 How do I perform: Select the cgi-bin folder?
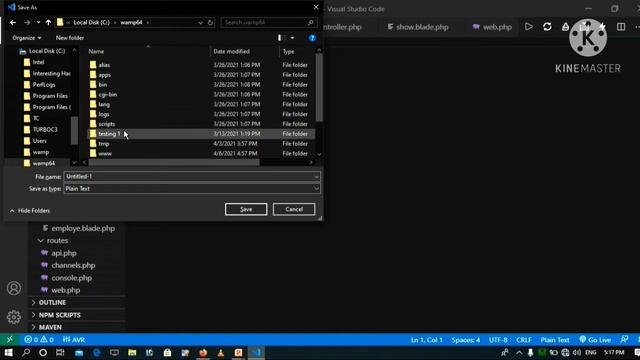pyautogui.click(x=108, y=94)
